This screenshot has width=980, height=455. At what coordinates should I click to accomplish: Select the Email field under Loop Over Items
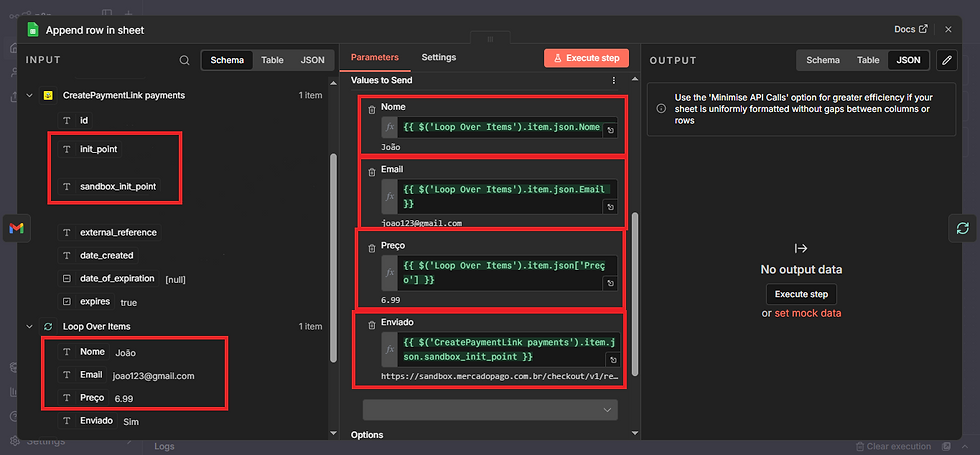(x=82, y=375)
